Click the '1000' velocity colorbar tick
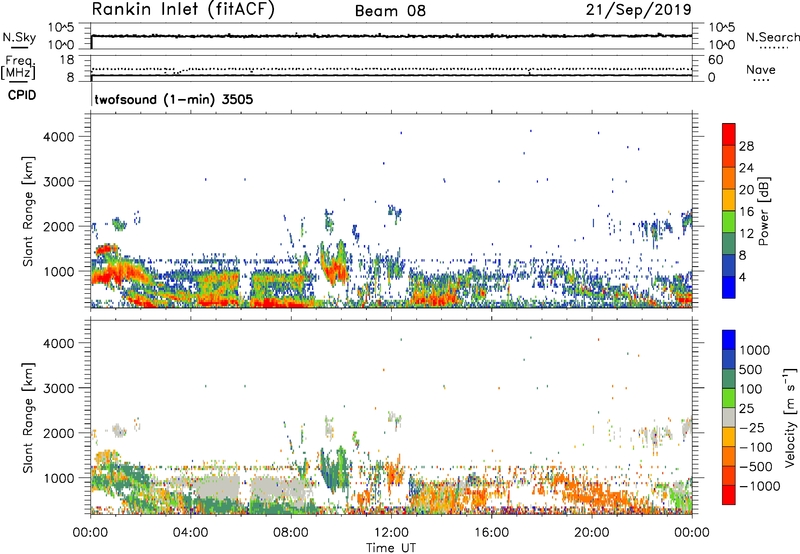This screenshot has height=554, width=800. tap(754, 350)
